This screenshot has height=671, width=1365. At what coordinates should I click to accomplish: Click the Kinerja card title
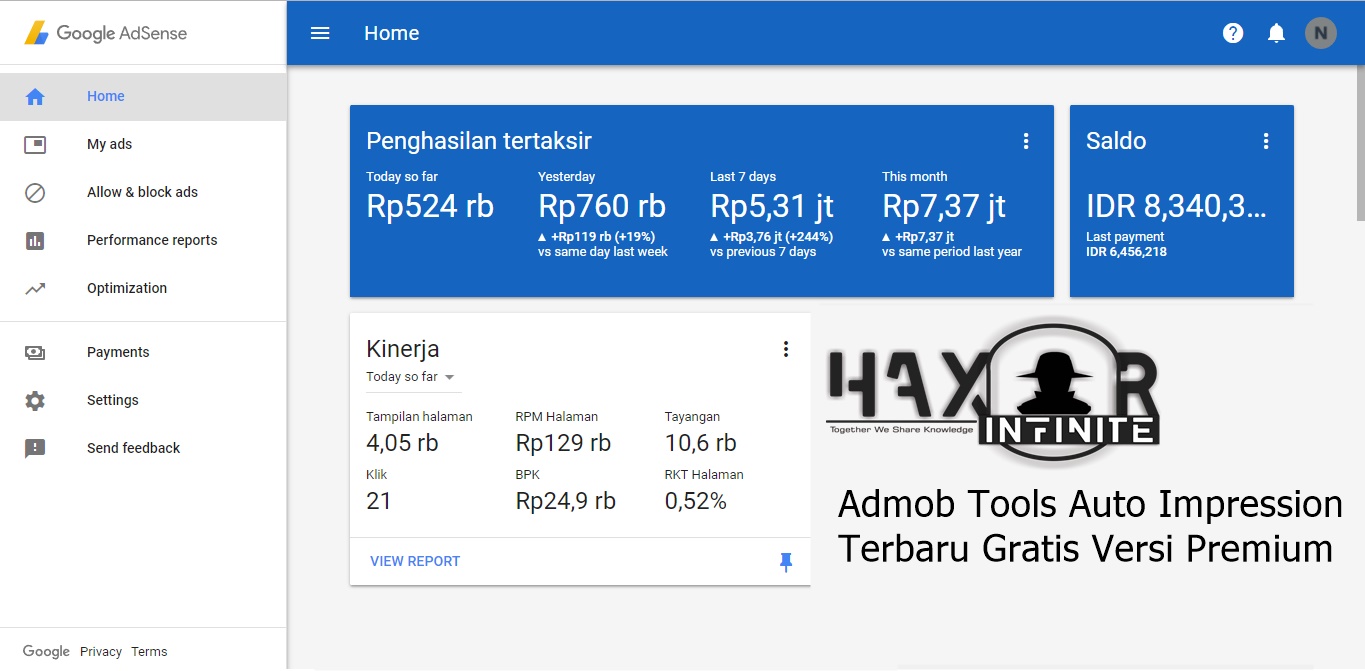[403, 349]
